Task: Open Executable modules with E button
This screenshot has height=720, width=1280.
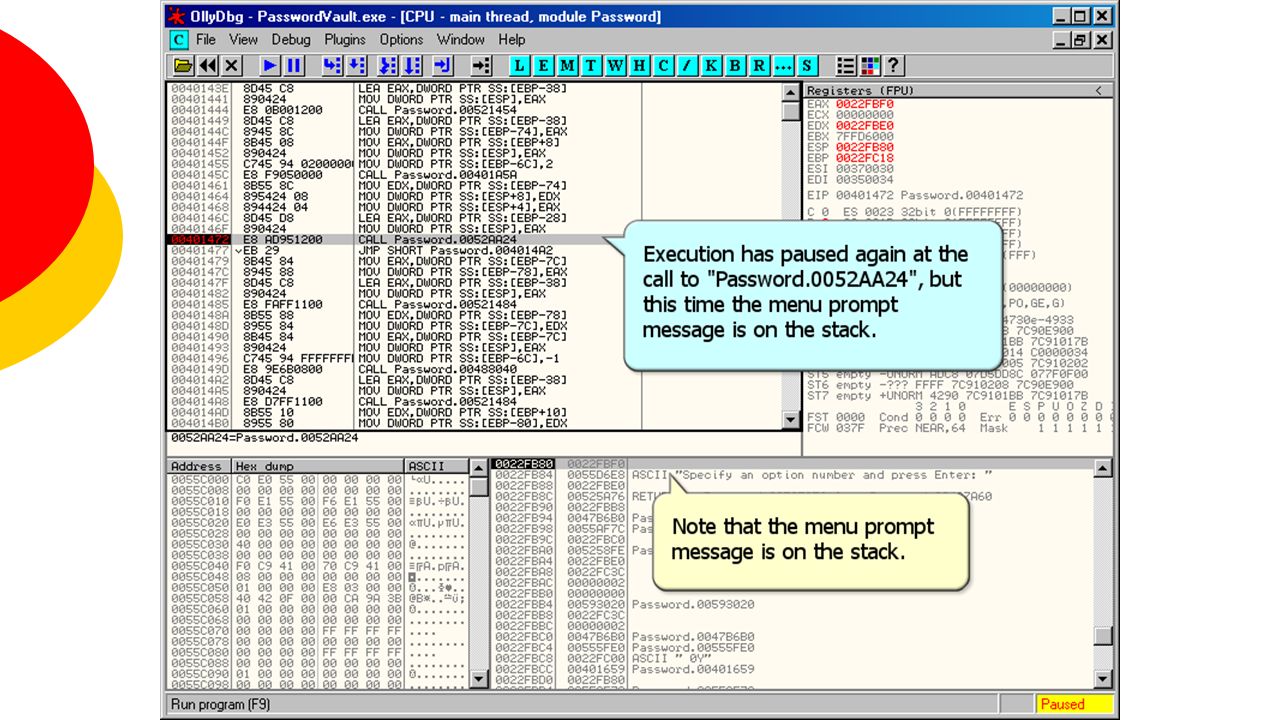Action: coord(543,66)
